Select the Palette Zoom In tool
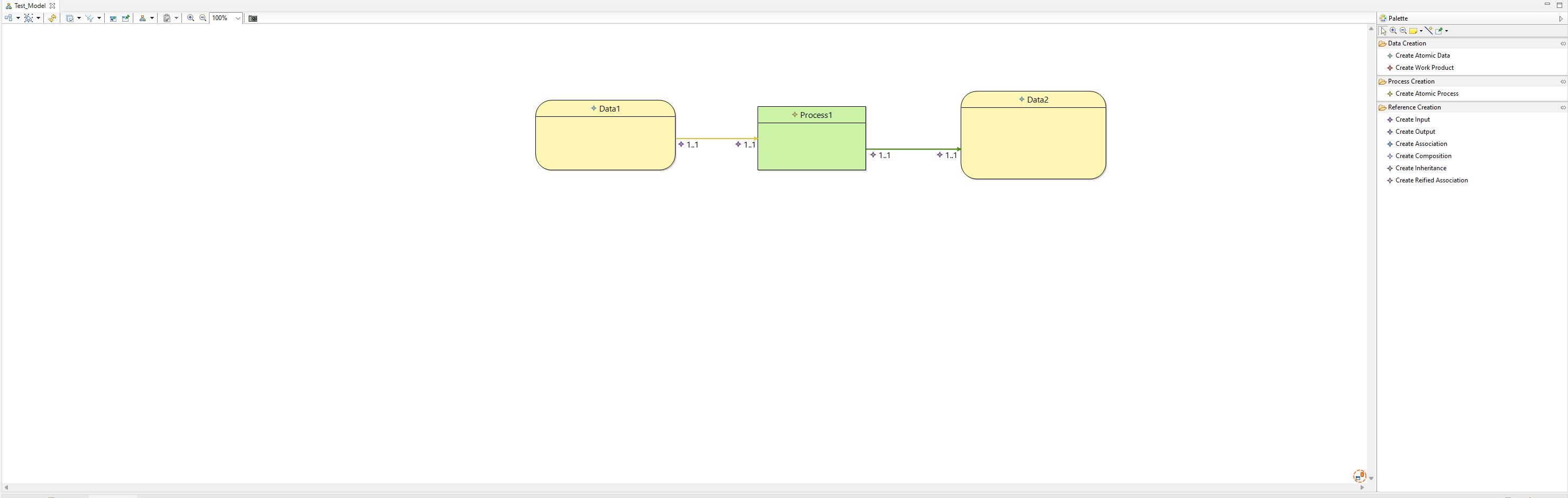The height and width of the screenshot is (498, 1568). tap(1393, 31)
